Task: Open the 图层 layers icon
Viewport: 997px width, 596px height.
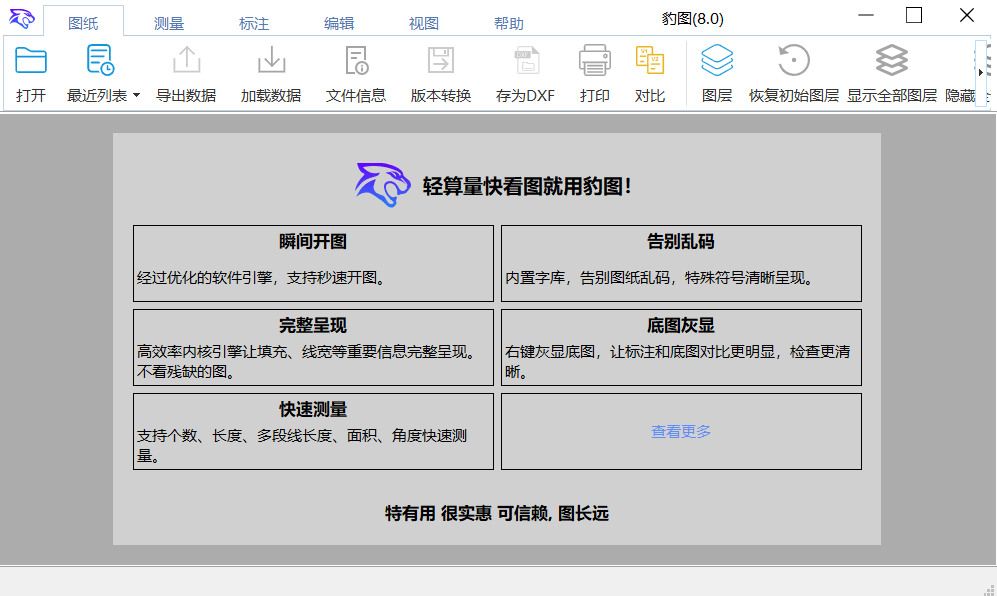Action: point(717,60)
